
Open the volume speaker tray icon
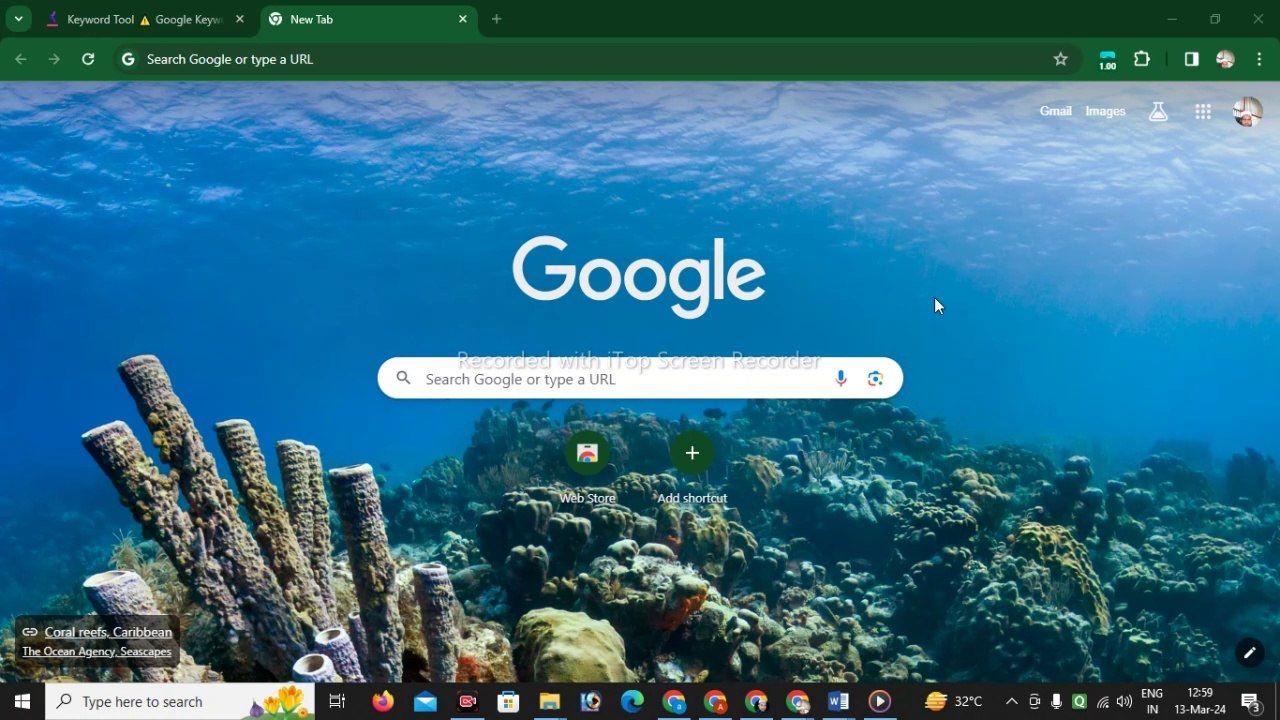[1125, 701]
